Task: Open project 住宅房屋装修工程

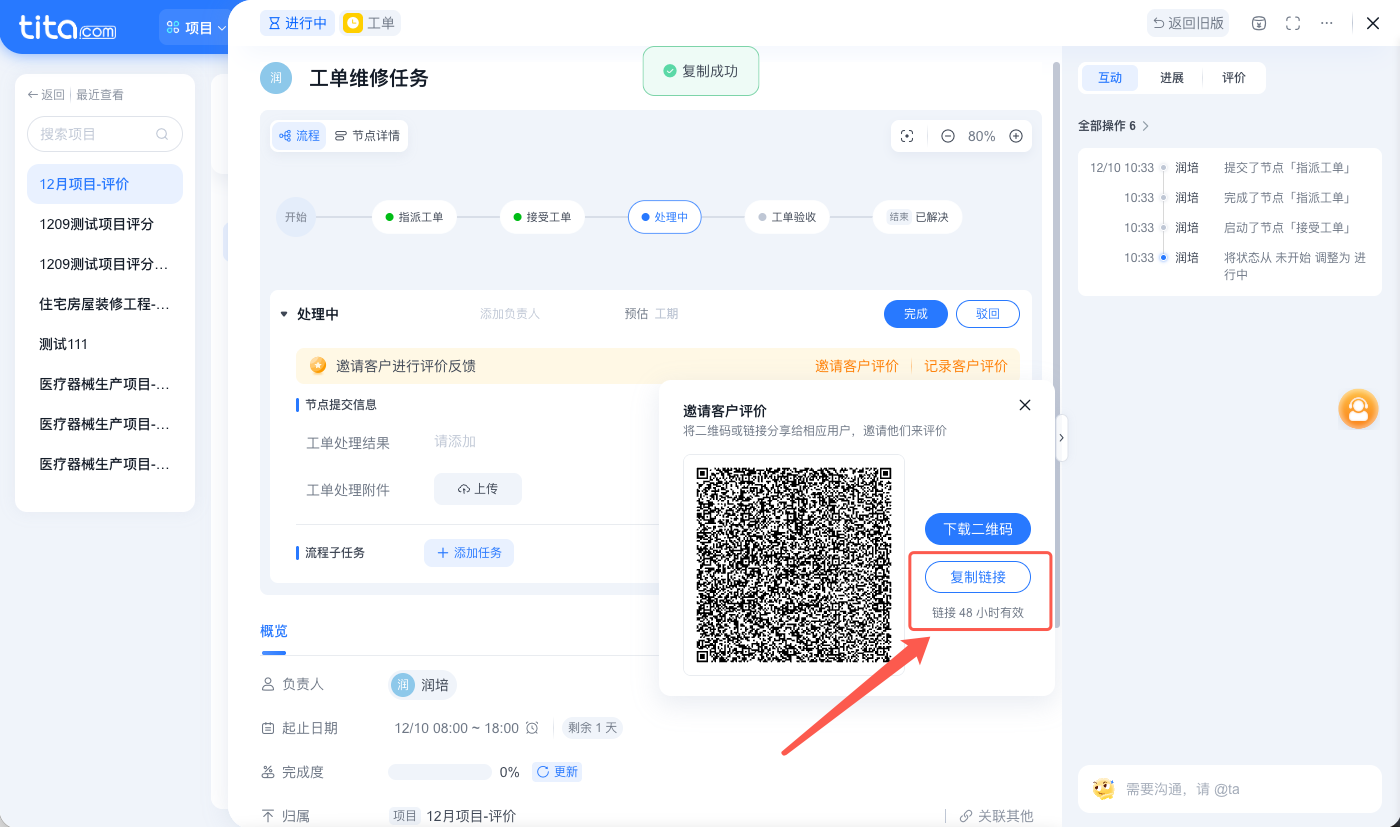Action: point(105,304)
